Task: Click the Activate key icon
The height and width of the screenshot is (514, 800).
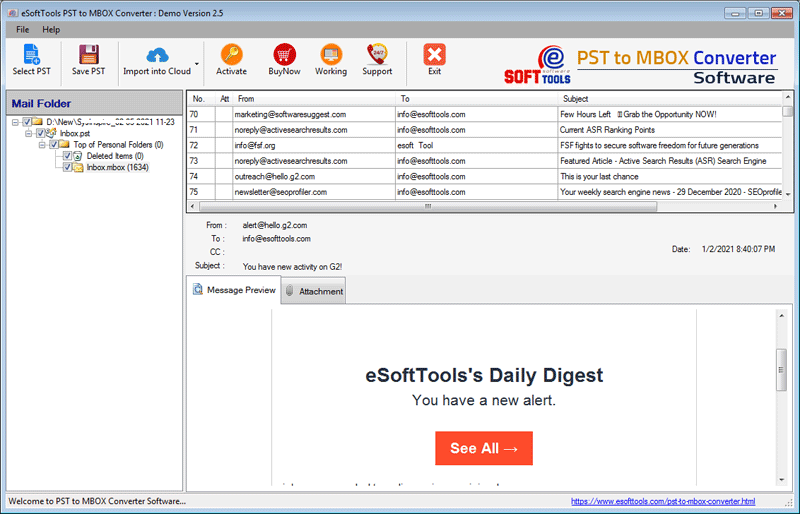Action: [x=231, y=54]
